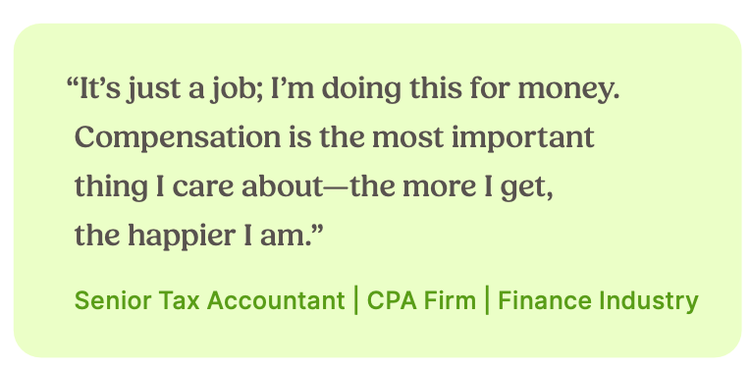Image resolution: width=750 pixels, height=369 pixels.
Task: Click the word Compensation in quote
Action: [178, 138]
